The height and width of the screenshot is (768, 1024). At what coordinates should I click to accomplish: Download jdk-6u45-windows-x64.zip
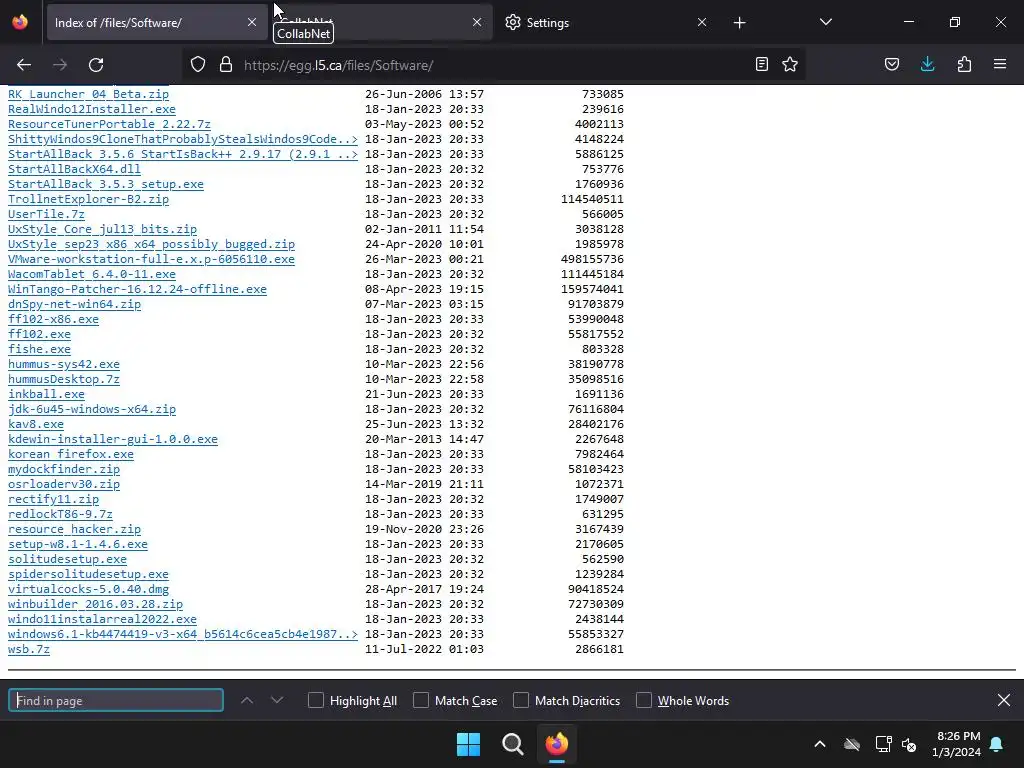tap(92, 409)
